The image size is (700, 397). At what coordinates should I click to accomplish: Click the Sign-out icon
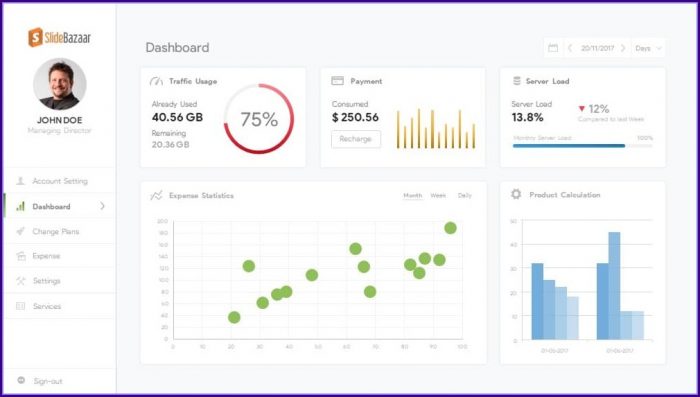tap(21, 380)
